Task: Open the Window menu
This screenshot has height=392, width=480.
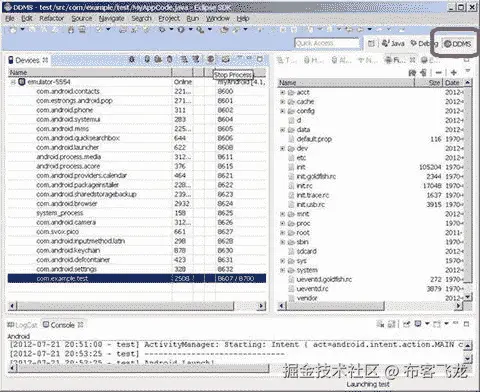Action: [x=218, y=19]
